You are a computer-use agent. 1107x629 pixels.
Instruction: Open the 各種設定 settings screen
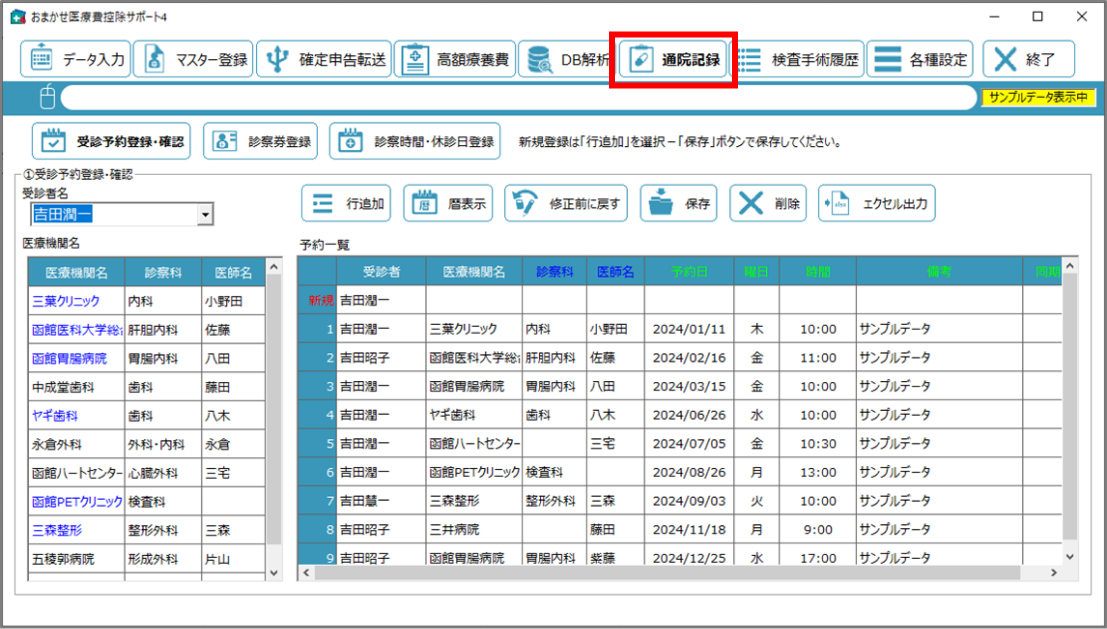pos(922,58)
